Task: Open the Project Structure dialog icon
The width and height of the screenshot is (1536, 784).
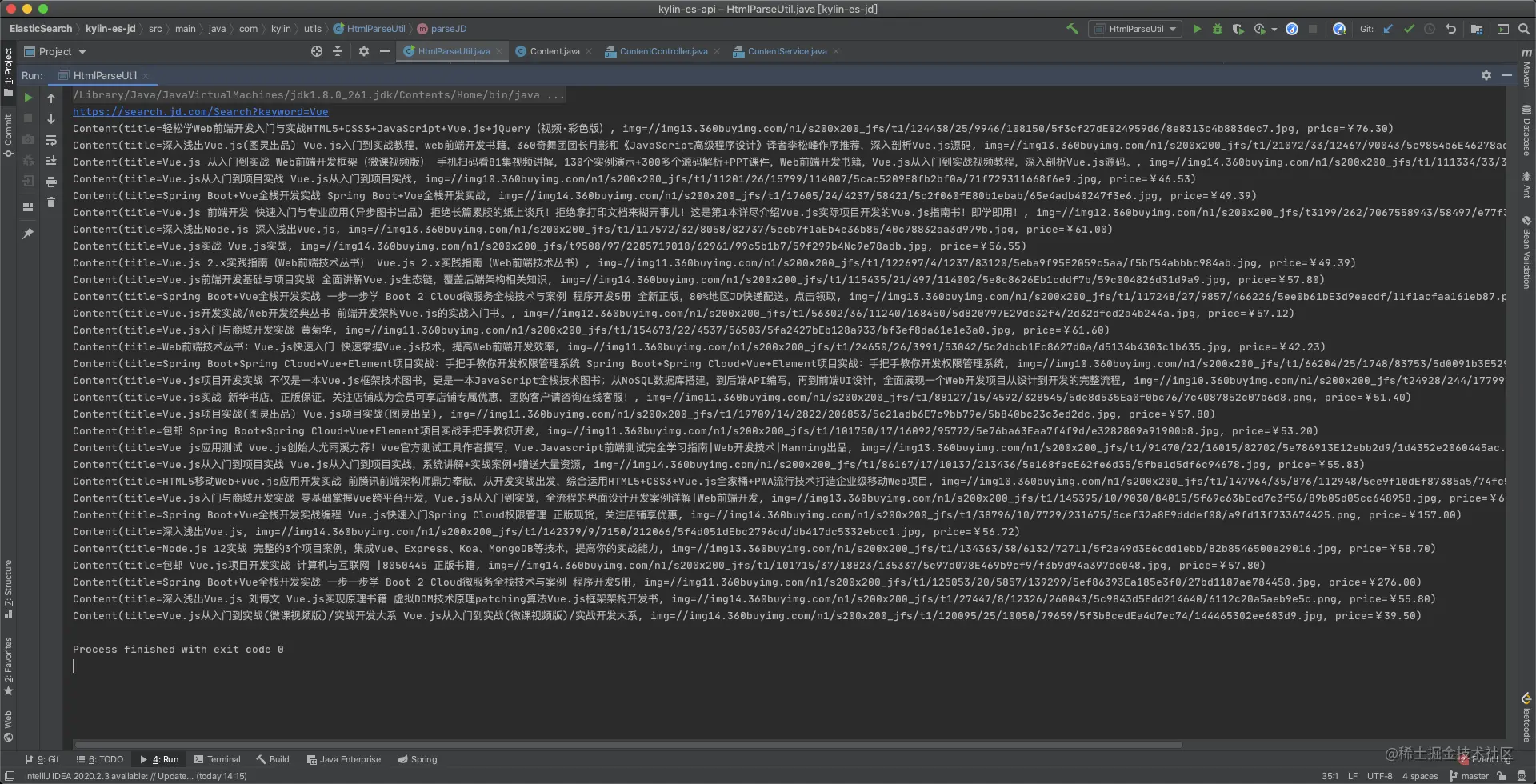Action: click(x=1477, y=29)
